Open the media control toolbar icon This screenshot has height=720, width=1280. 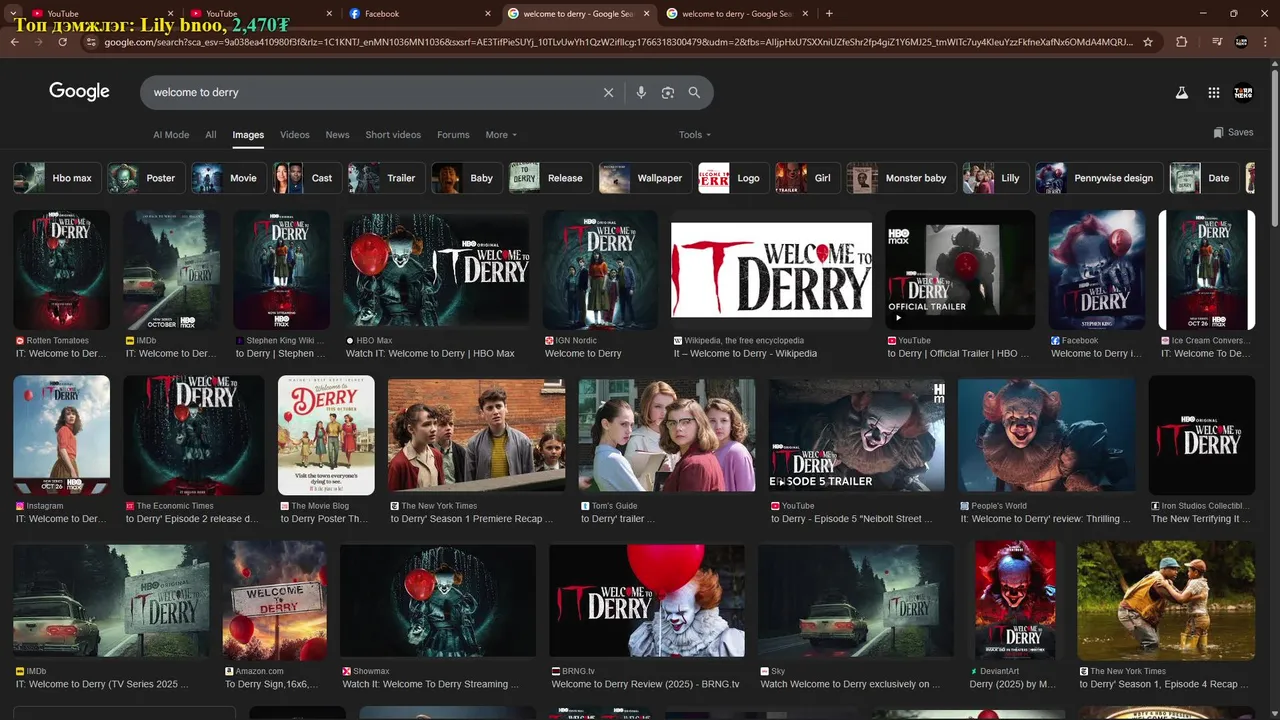click(1217, 42)
